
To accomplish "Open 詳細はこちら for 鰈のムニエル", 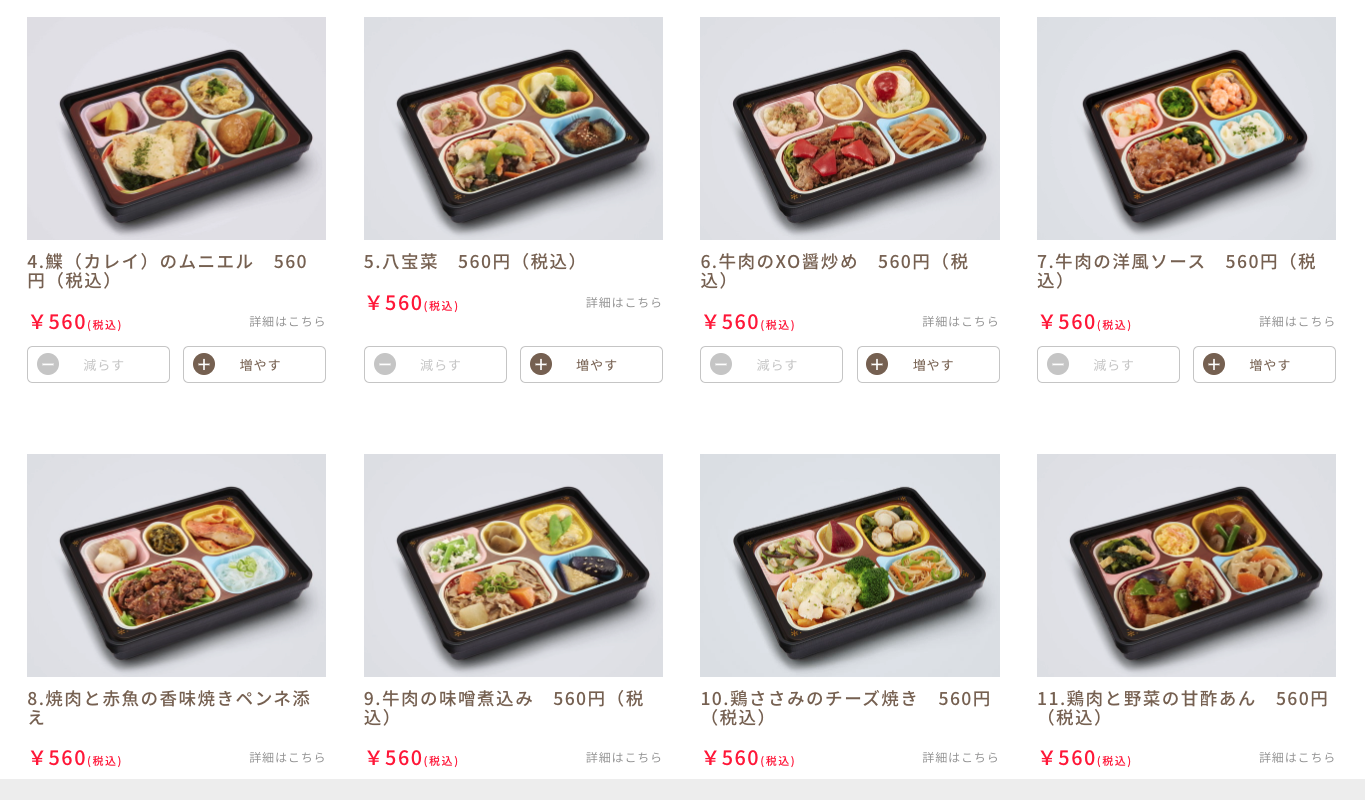I will tap(288, 321).
